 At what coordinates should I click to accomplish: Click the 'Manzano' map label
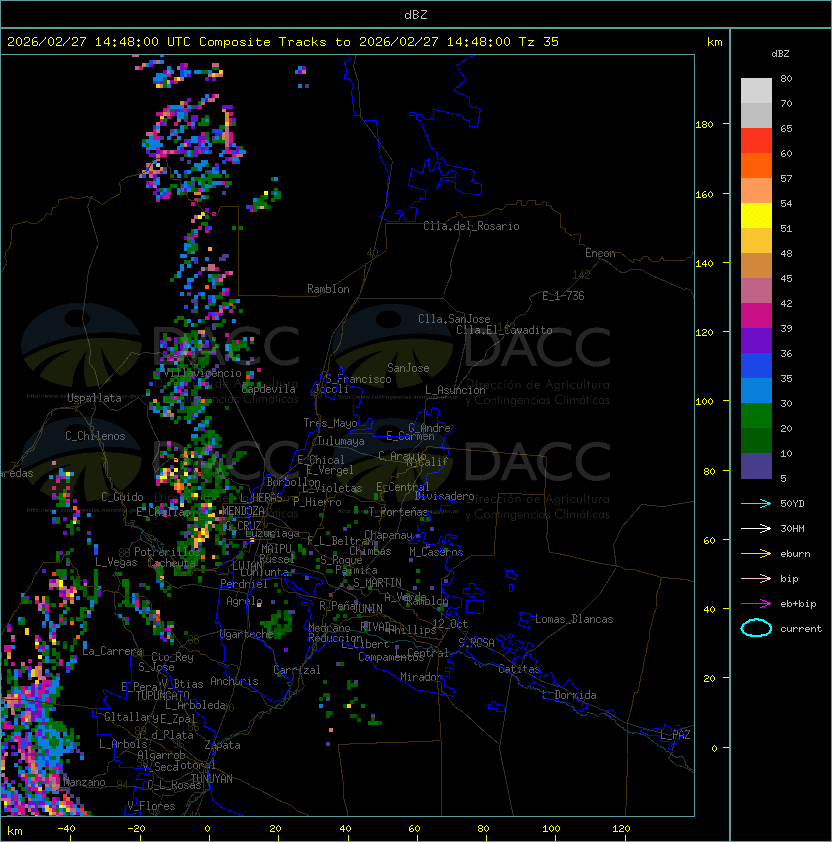tap(85, 782)
